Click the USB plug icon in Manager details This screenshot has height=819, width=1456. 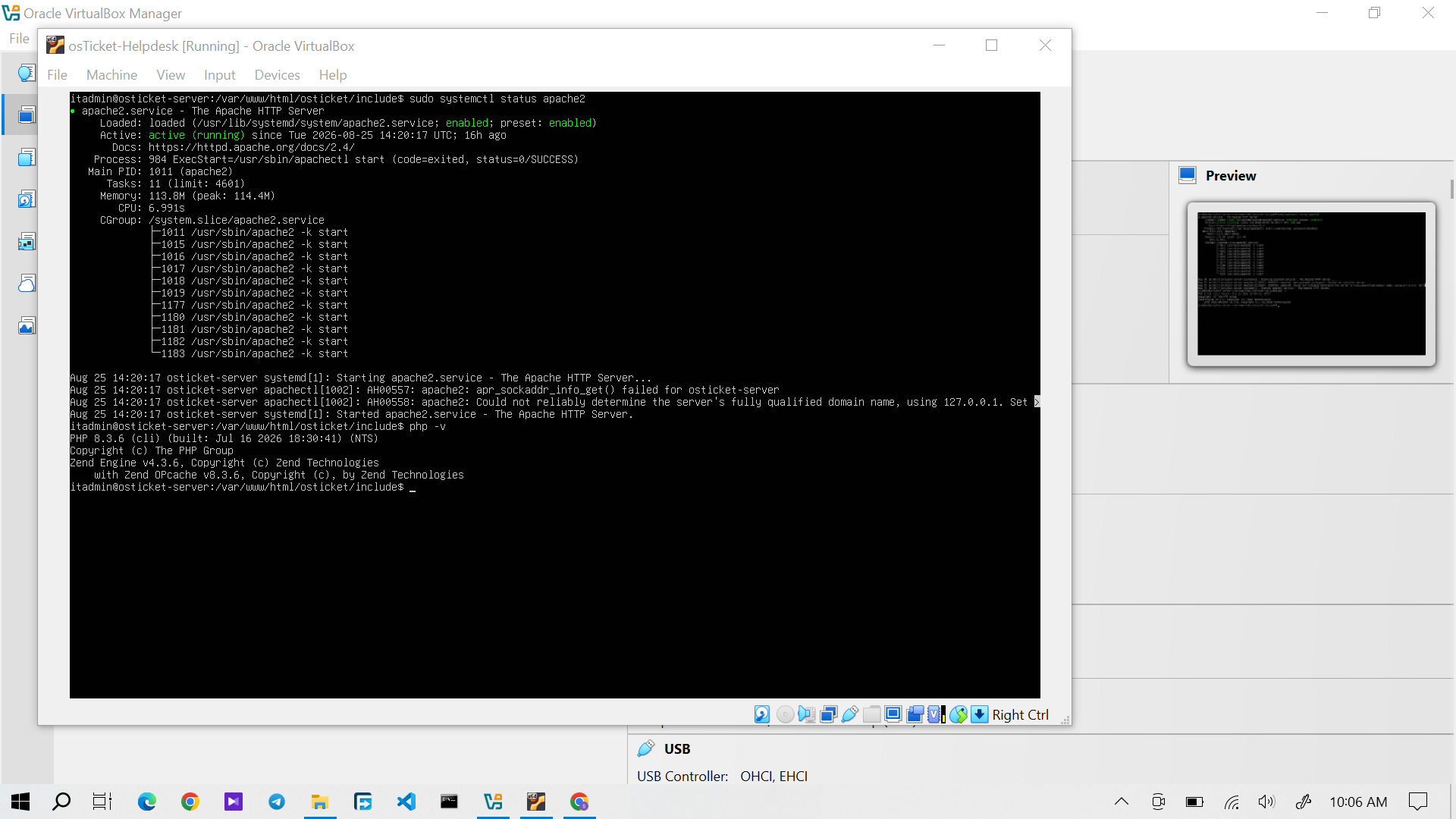click(646, 748)
